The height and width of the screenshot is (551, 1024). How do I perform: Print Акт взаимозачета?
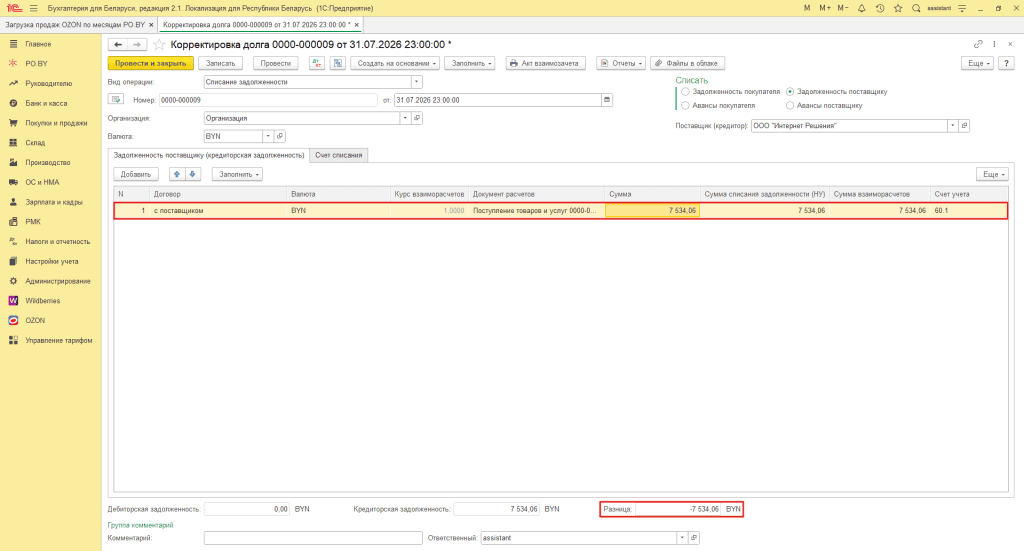coord(545,63)
